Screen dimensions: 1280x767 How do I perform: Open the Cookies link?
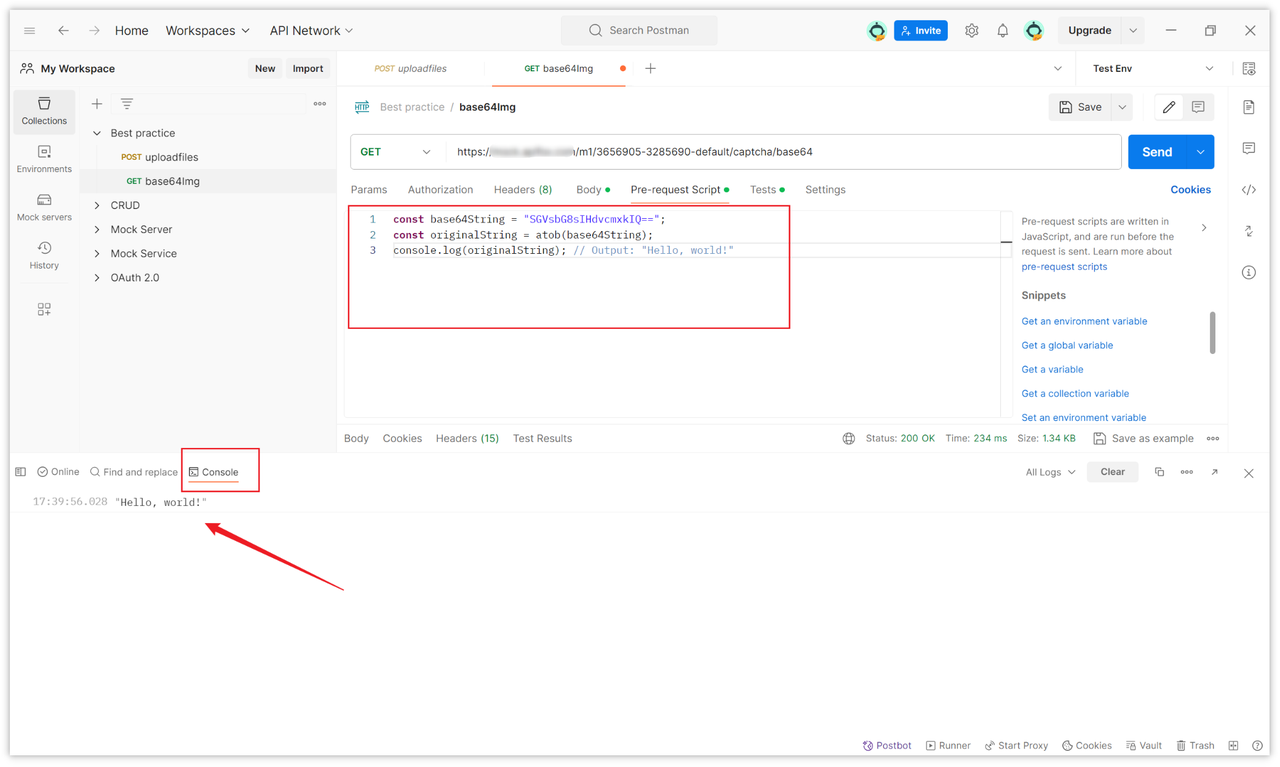click(1190, 190)
